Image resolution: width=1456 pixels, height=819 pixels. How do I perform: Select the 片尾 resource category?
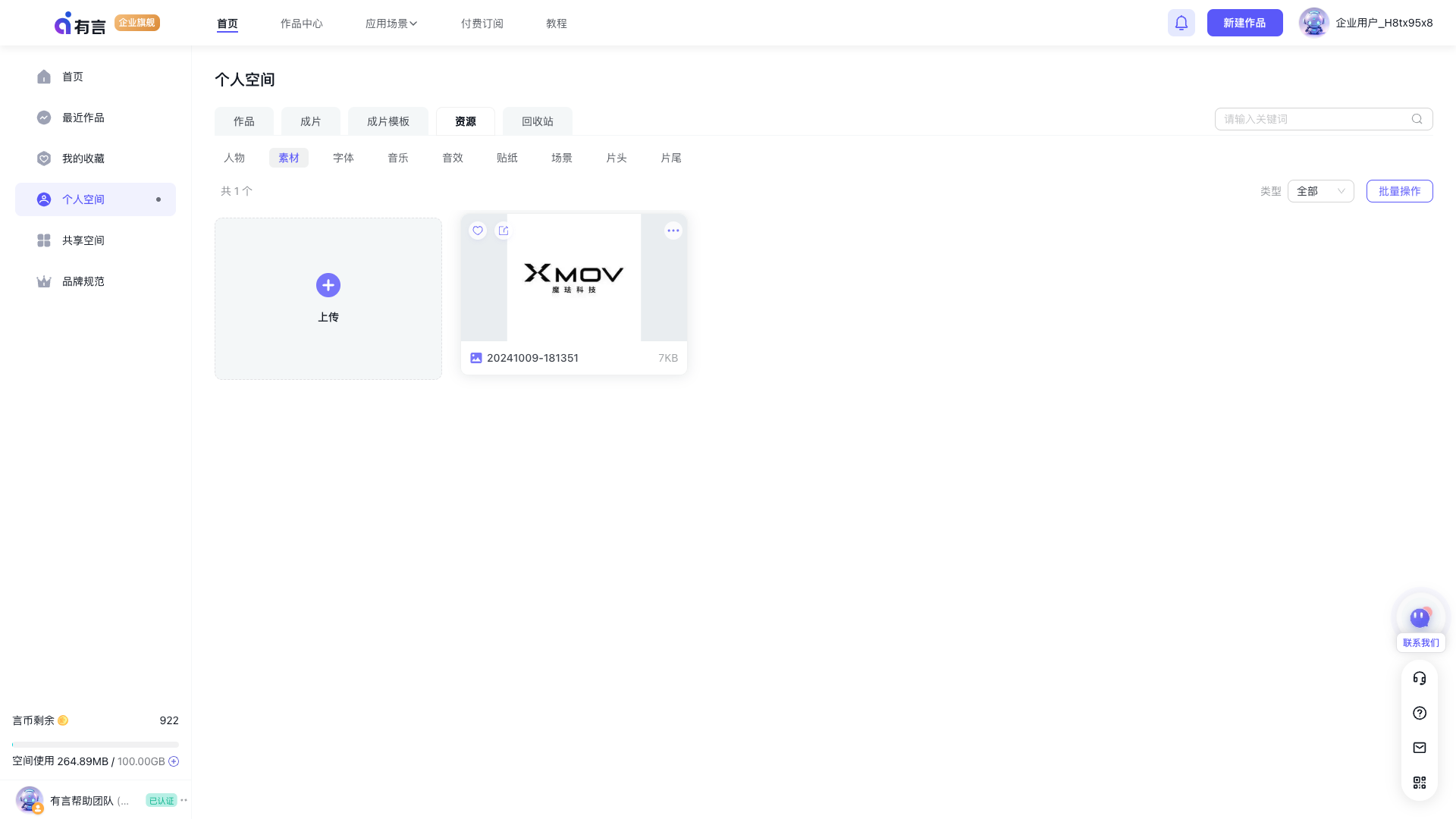(x=671, y=158)
